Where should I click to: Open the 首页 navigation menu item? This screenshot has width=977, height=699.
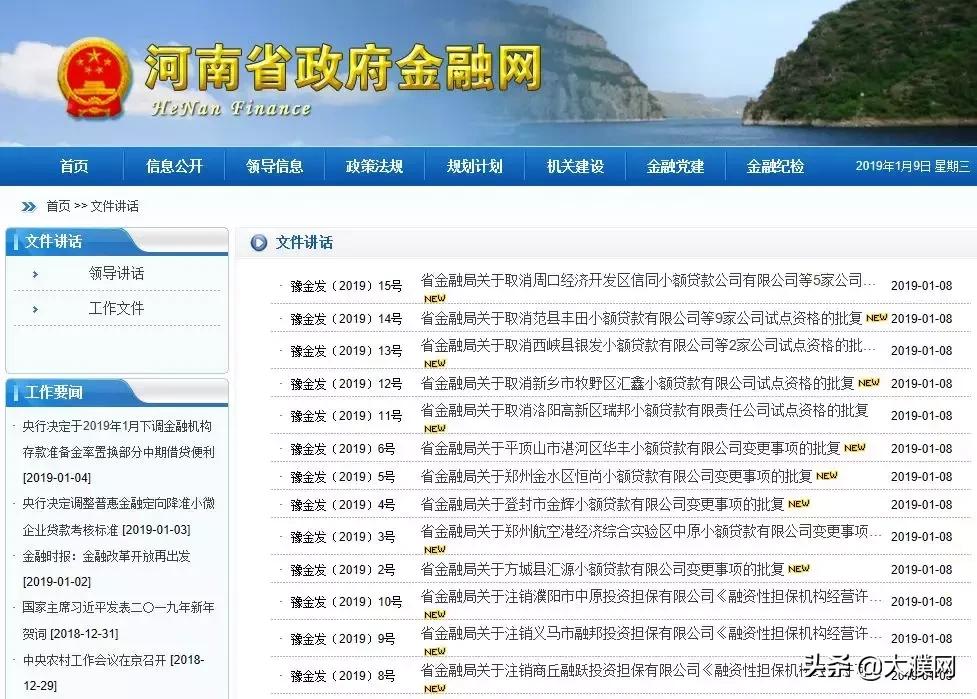pyautogui.click(x=73, y=166)
